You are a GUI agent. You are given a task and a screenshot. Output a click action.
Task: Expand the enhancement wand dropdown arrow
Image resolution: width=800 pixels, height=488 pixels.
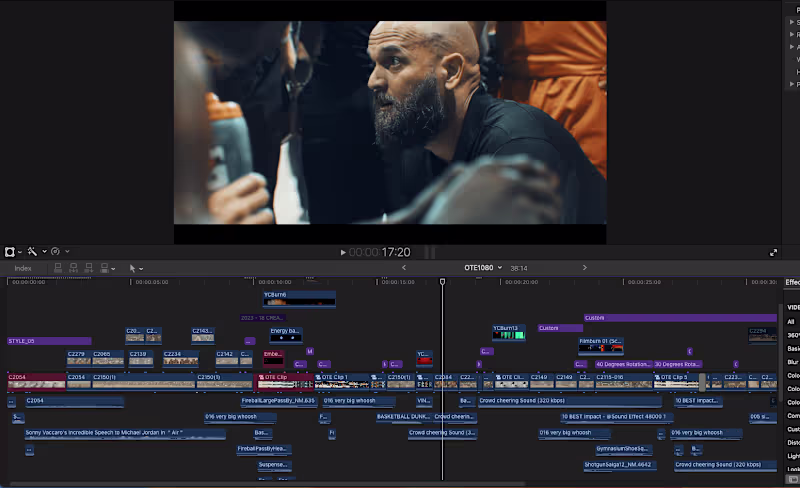(x=44, y=251)
